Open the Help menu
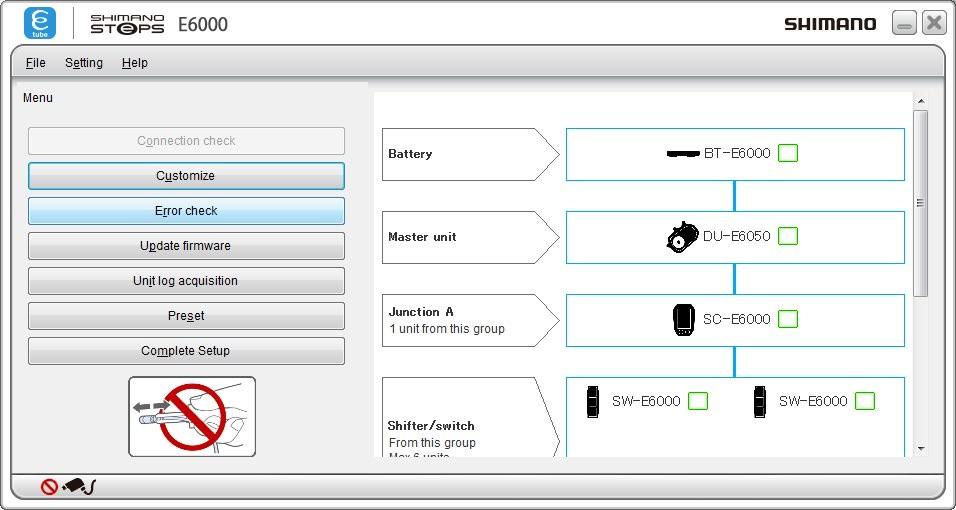The image size is (956, 510). tap(134, 63)
